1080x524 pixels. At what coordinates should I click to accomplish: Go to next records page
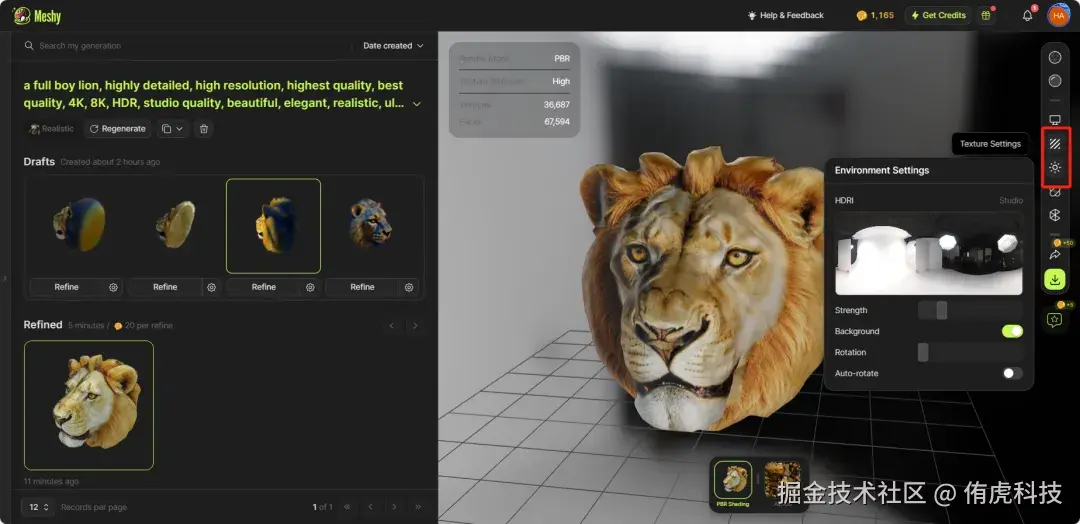(394, 507)
